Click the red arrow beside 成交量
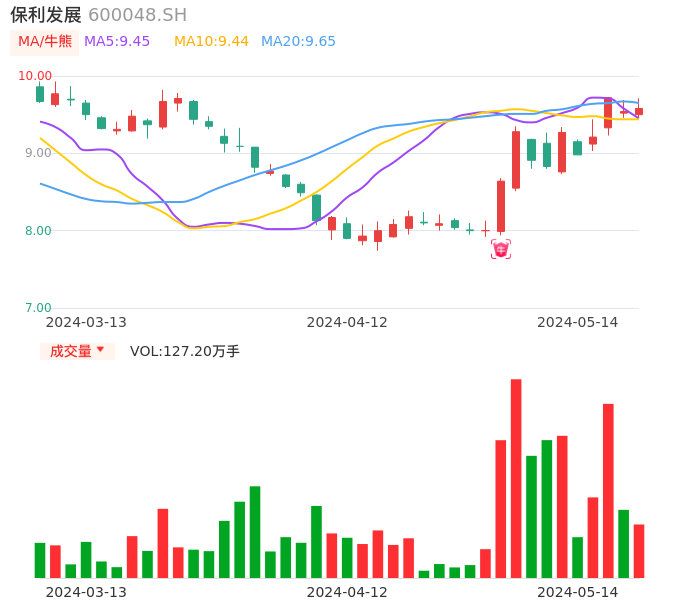The width and height of the screenshot is (686, 606). click(x=100, y=350)
